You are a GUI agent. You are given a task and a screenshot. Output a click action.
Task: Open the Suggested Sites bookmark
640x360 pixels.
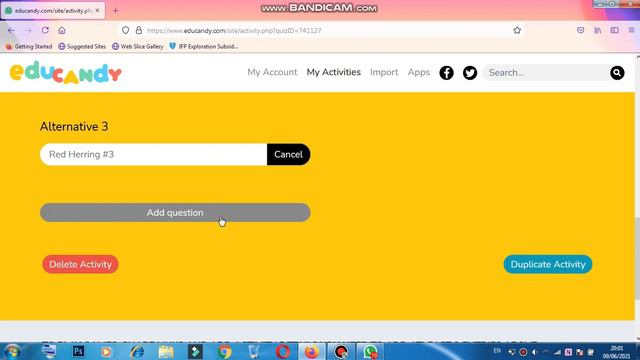coord(82,47)
